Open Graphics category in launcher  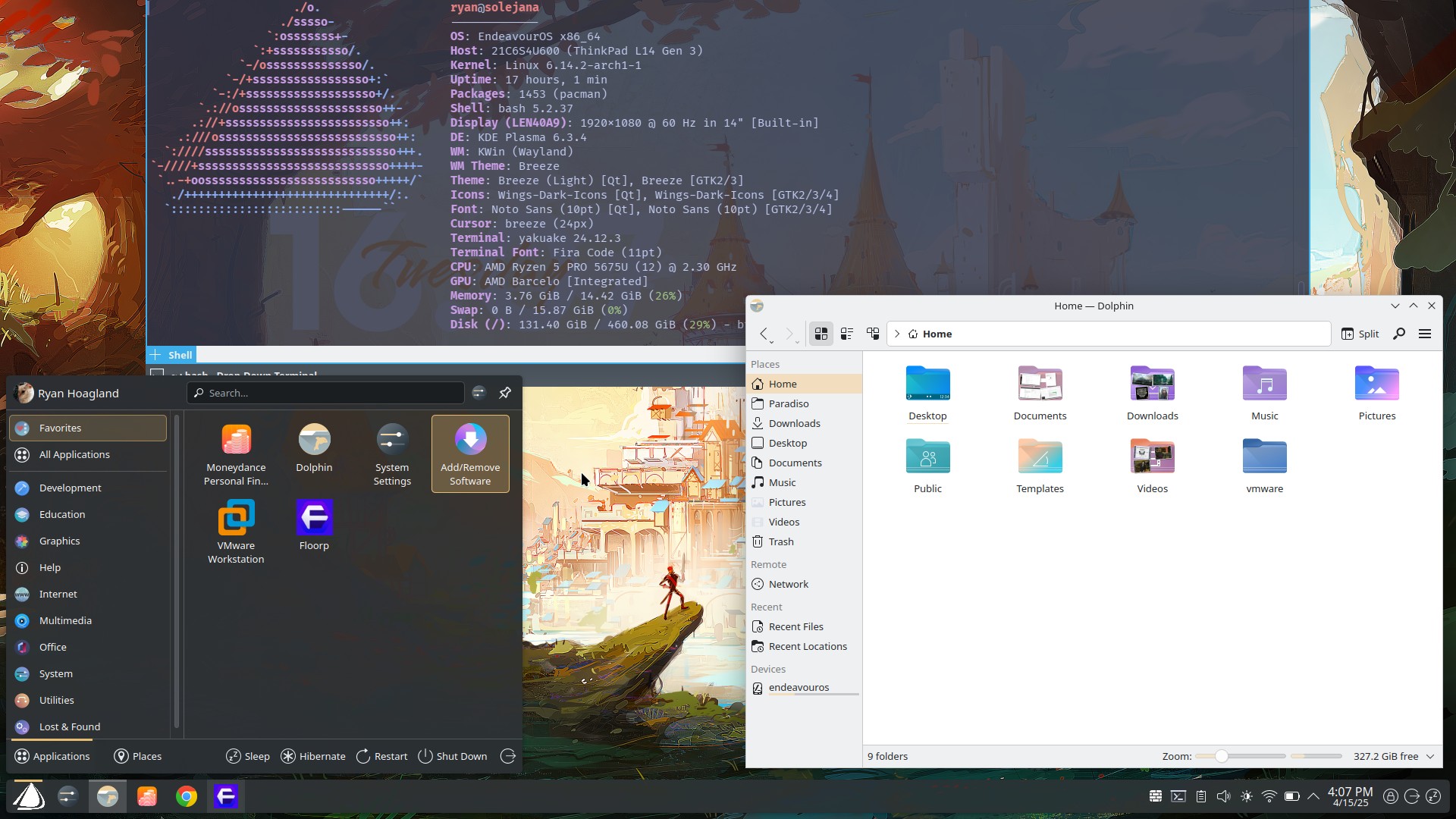point(88,541)
